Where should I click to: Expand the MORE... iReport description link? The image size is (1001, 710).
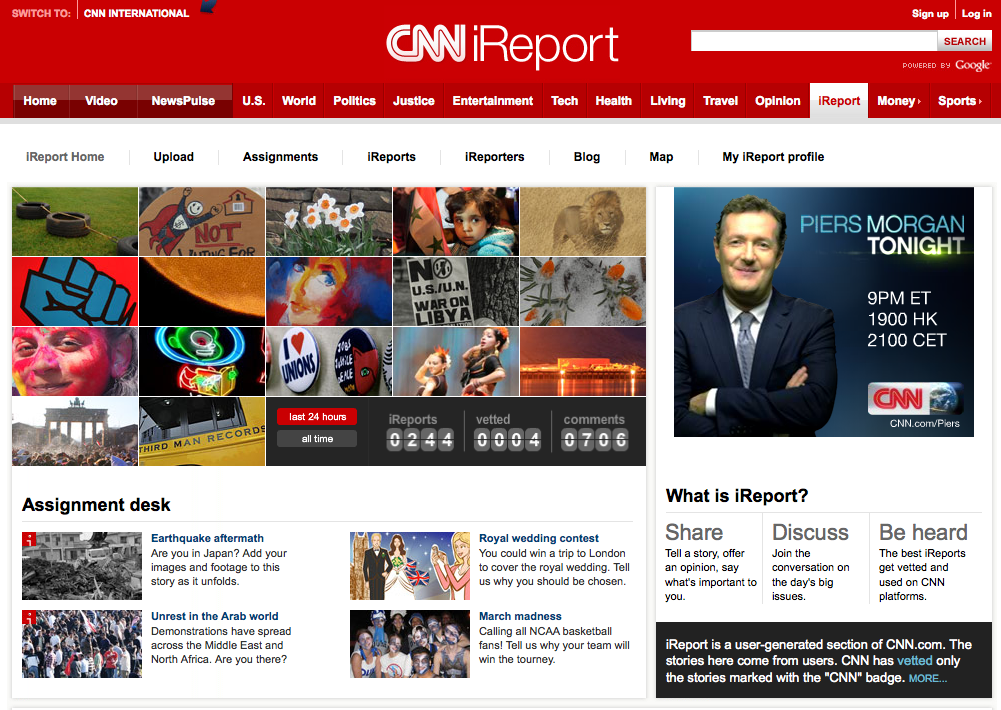pyautogui.click(x=928, y=678)
